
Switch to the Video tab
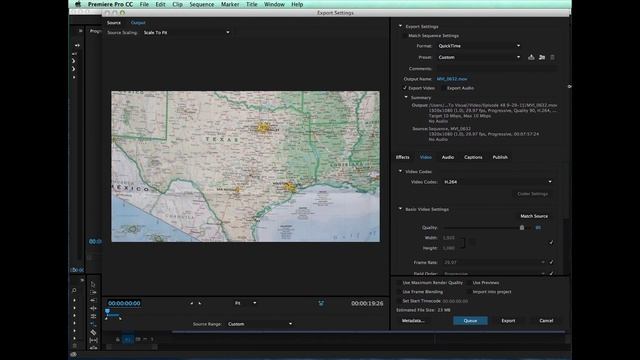point(425,157)
